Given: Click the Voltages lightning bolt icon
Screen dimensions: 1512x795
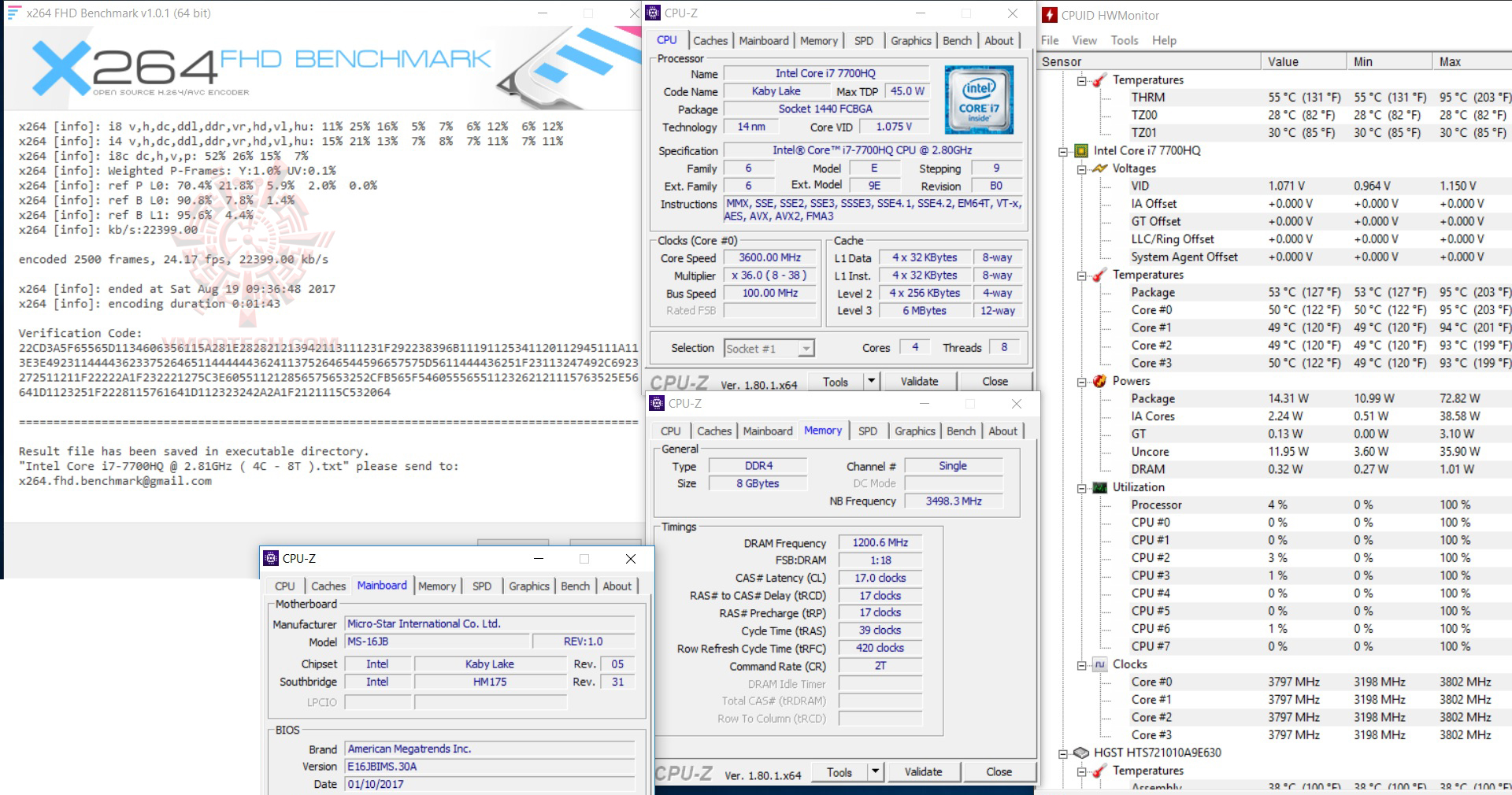Looking at the screenshot, I should 1102,168.
